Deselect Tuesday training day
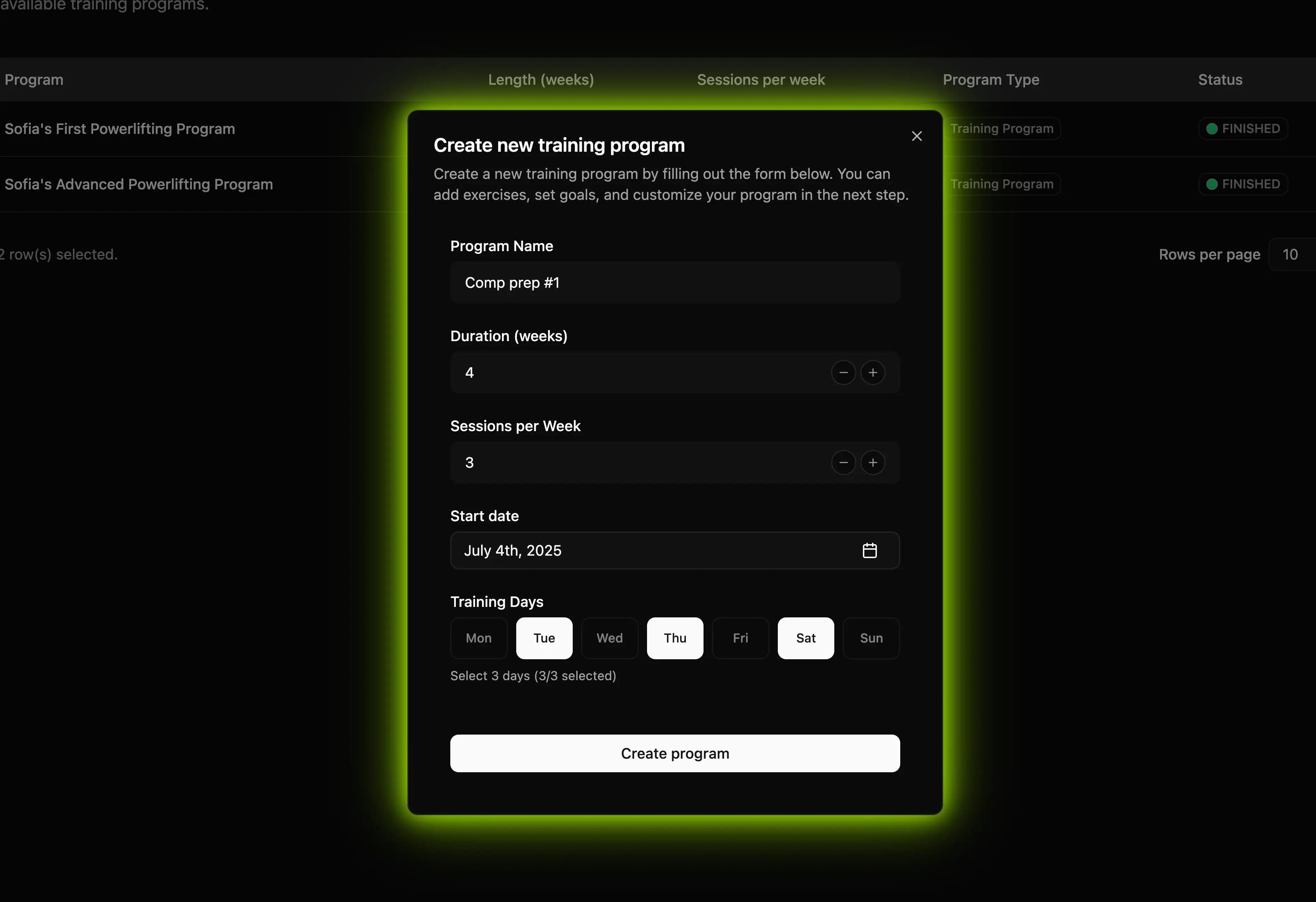 click(x=544, y=638)
